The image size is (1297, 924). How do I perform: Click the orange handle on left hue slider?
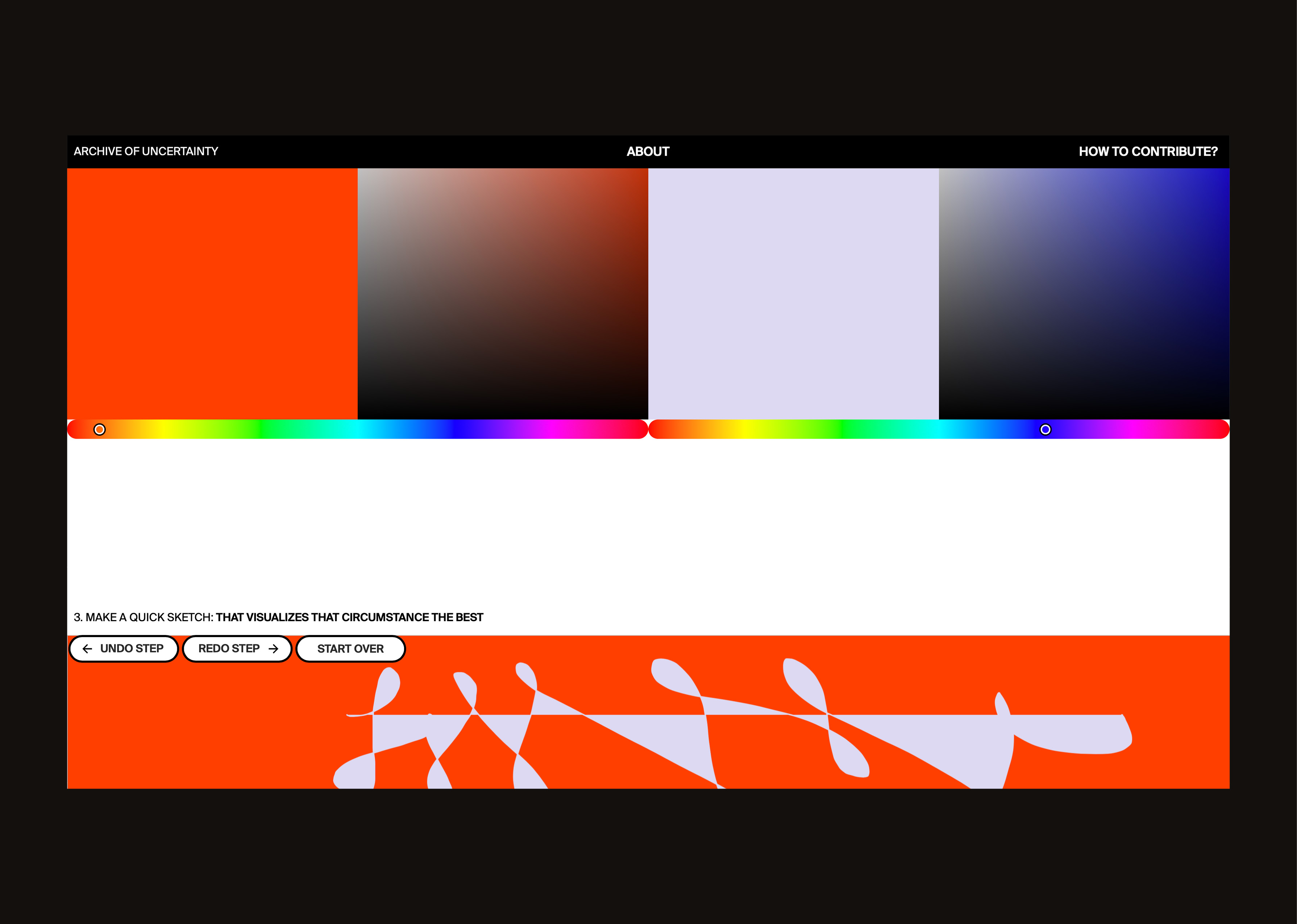100,430
